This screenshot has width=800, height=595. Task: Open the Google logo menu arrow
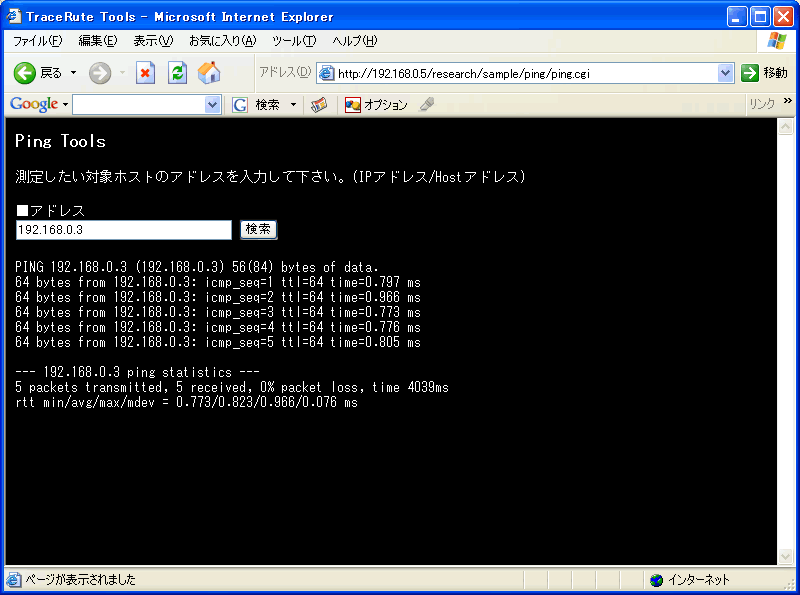tap(65, 105)
